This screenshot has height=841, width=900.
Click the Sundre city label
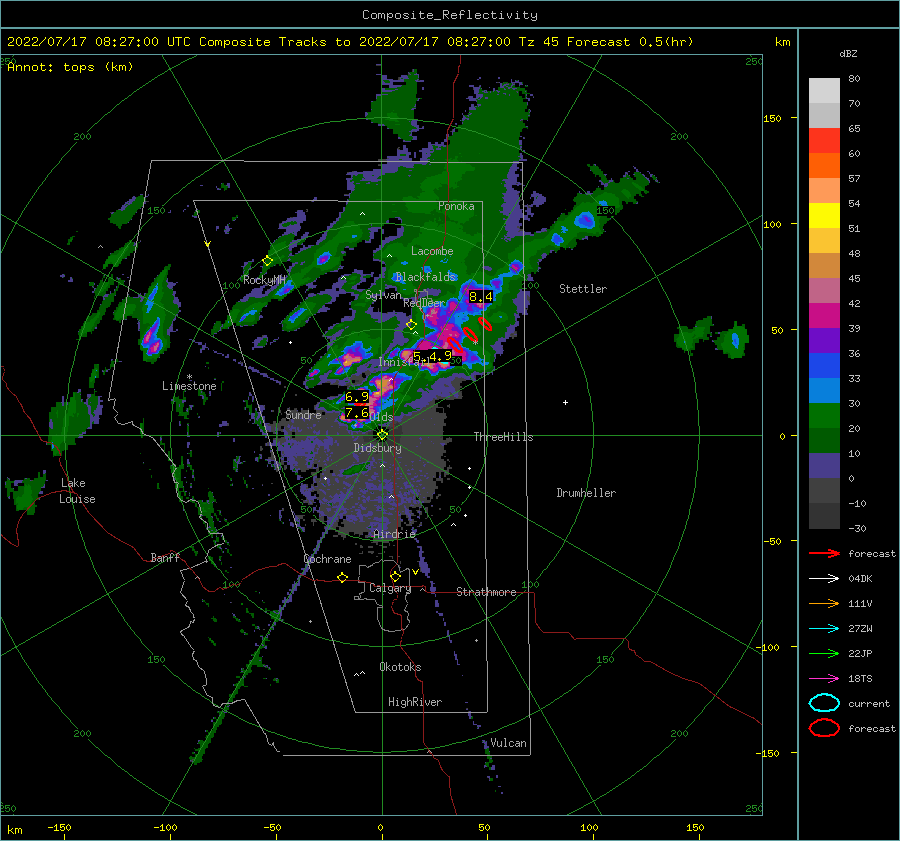pyautogui.click(x=303, y=414)
